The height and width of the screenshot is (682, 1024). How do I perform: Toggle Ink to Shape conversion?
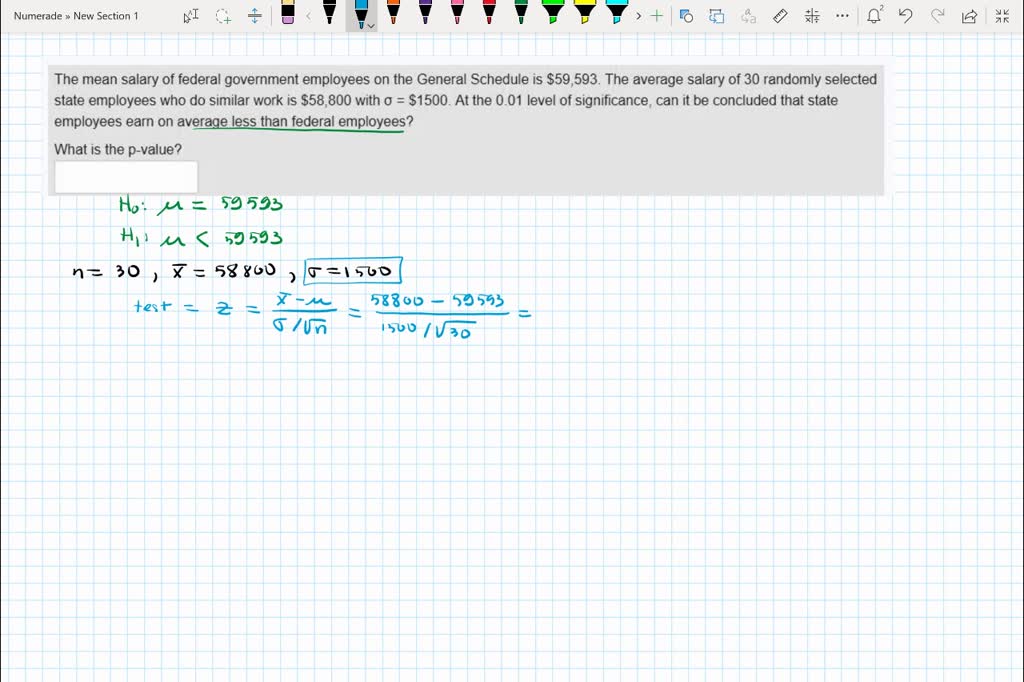click(716, 16)
